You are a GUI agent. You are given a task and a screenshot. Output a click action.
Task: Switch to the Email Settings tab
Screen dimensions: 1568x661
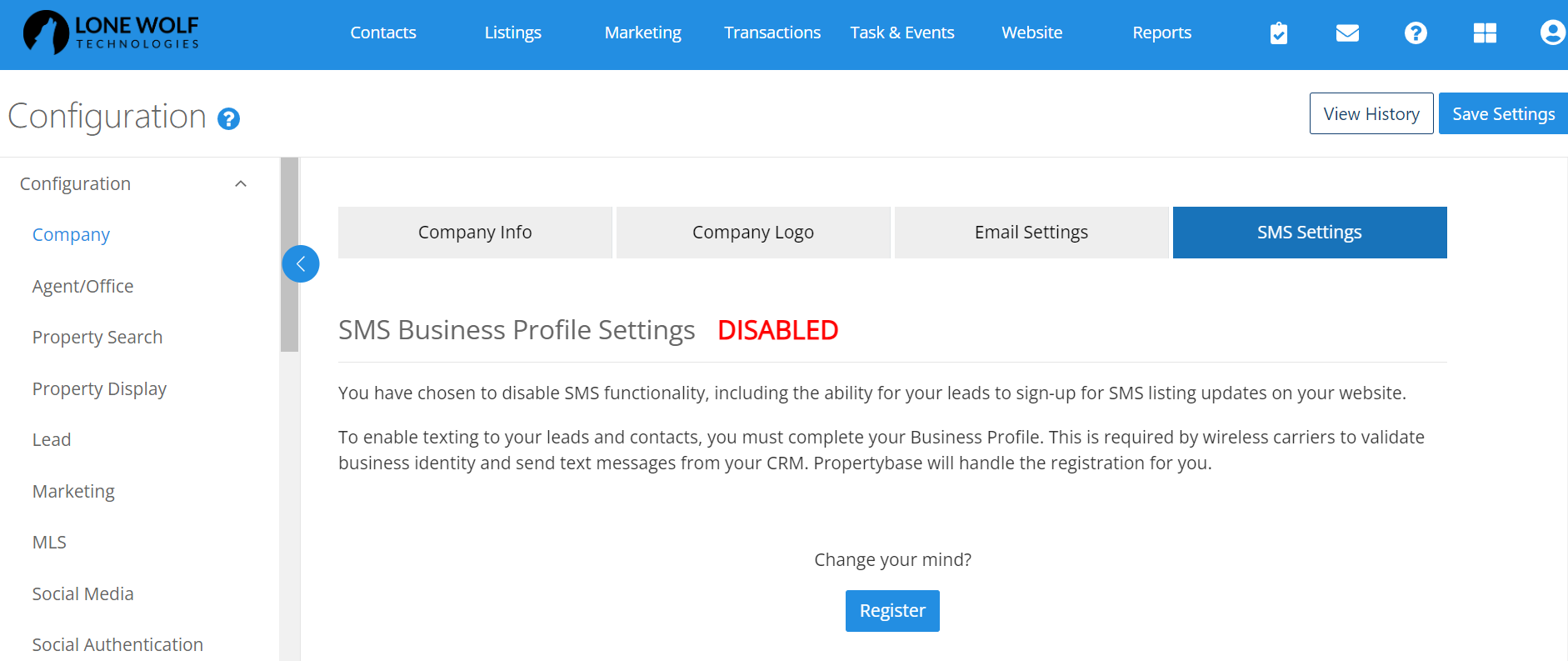(1031, 232)
